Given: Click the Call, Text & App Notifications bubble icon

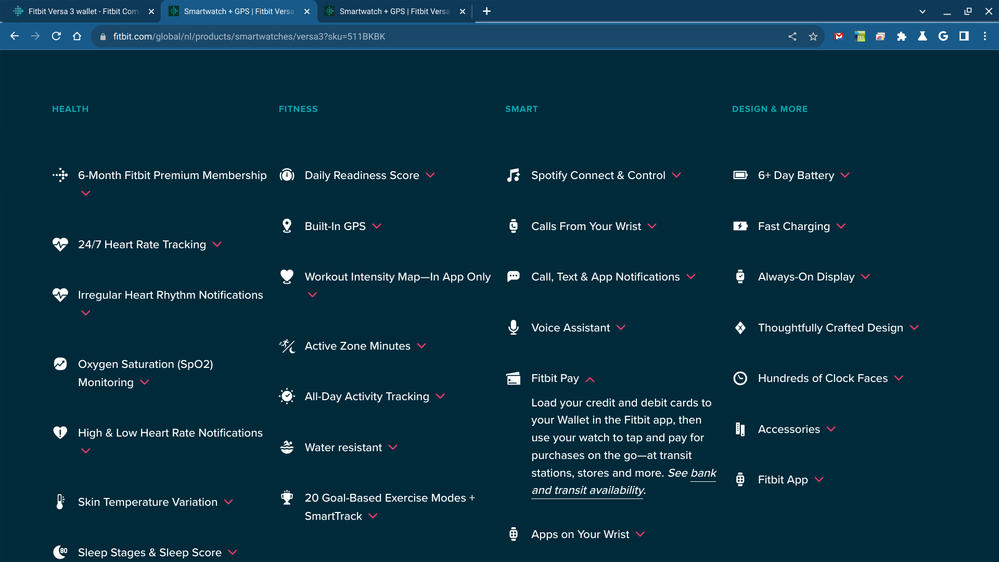Looking at the screenshot, I should click(x=514, y=277).
